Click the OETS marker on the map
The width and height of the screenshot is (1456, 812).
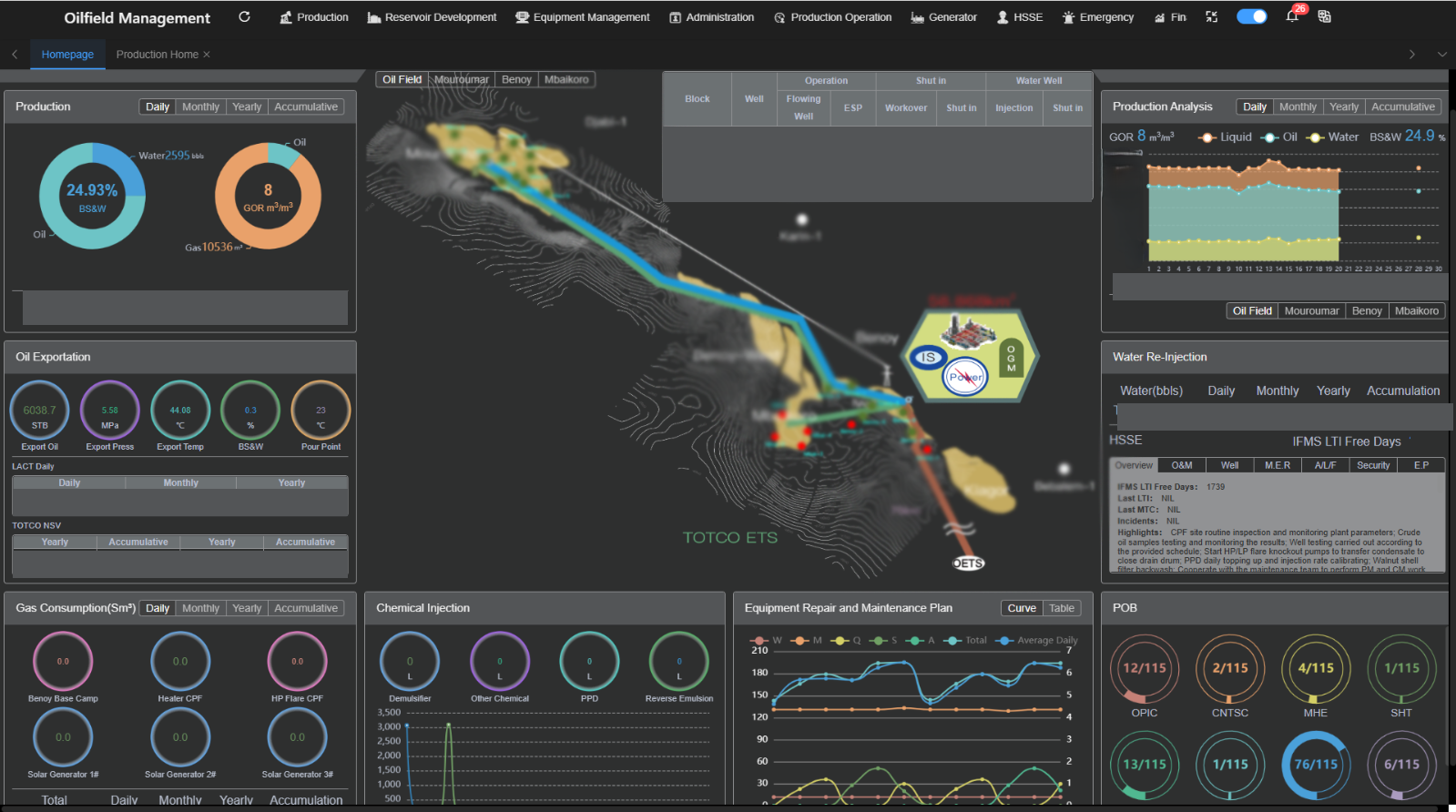(968, 563)
